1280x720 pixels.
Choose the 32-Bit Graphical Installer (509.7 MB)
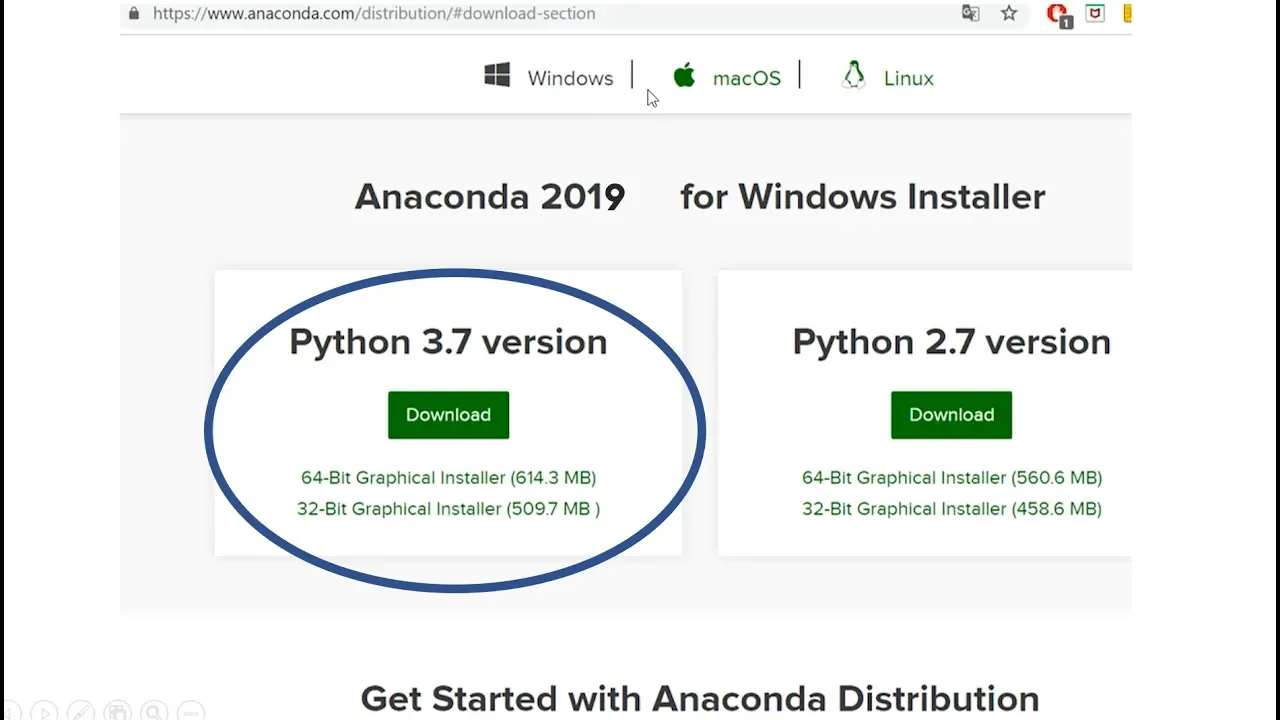(448, 509)
